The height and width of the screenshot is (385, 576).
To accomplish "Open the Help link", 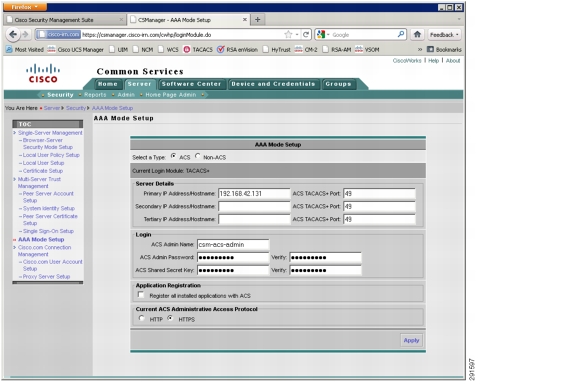I will click(433, 61).
